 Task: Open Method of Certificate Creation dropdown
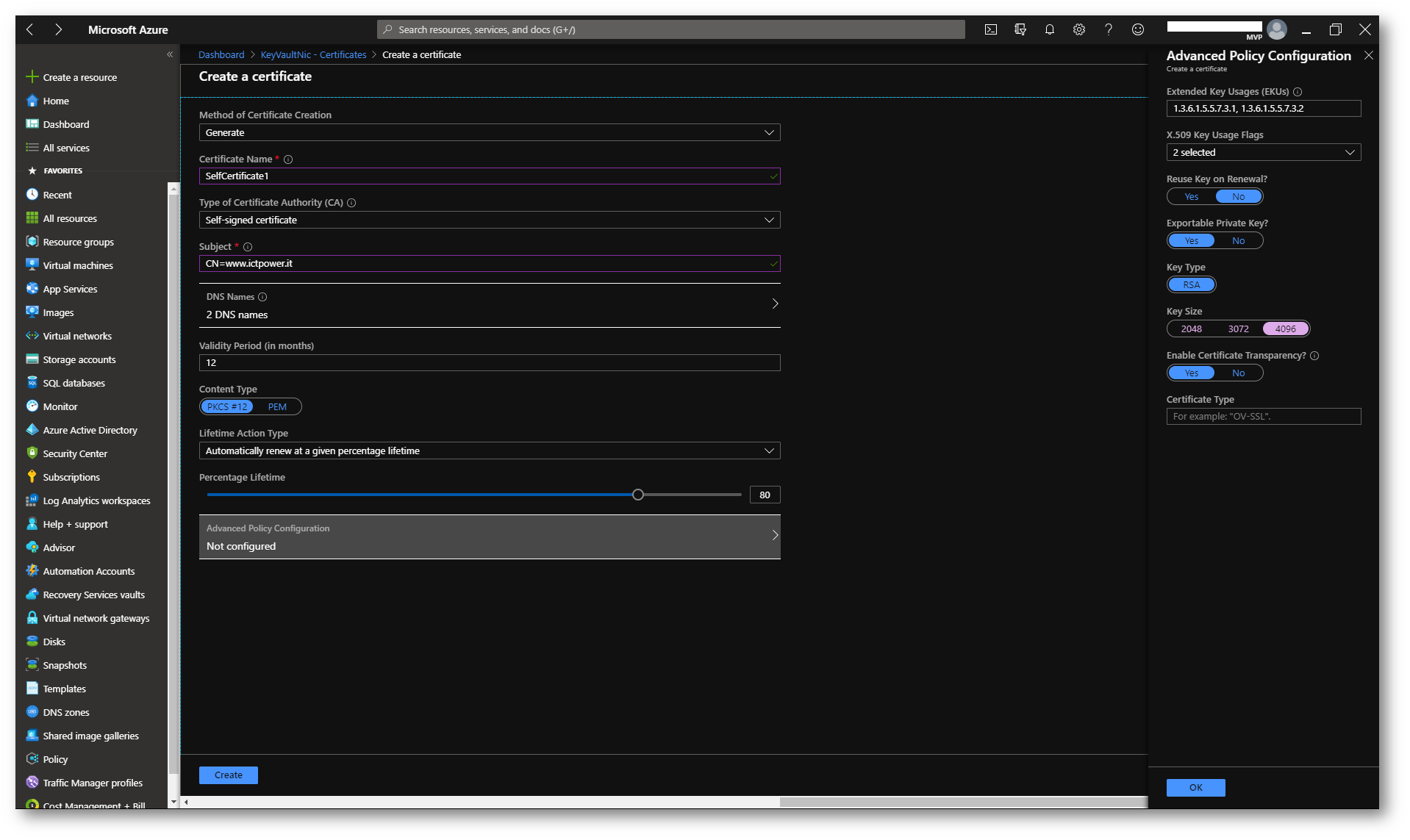click(490, 132)
